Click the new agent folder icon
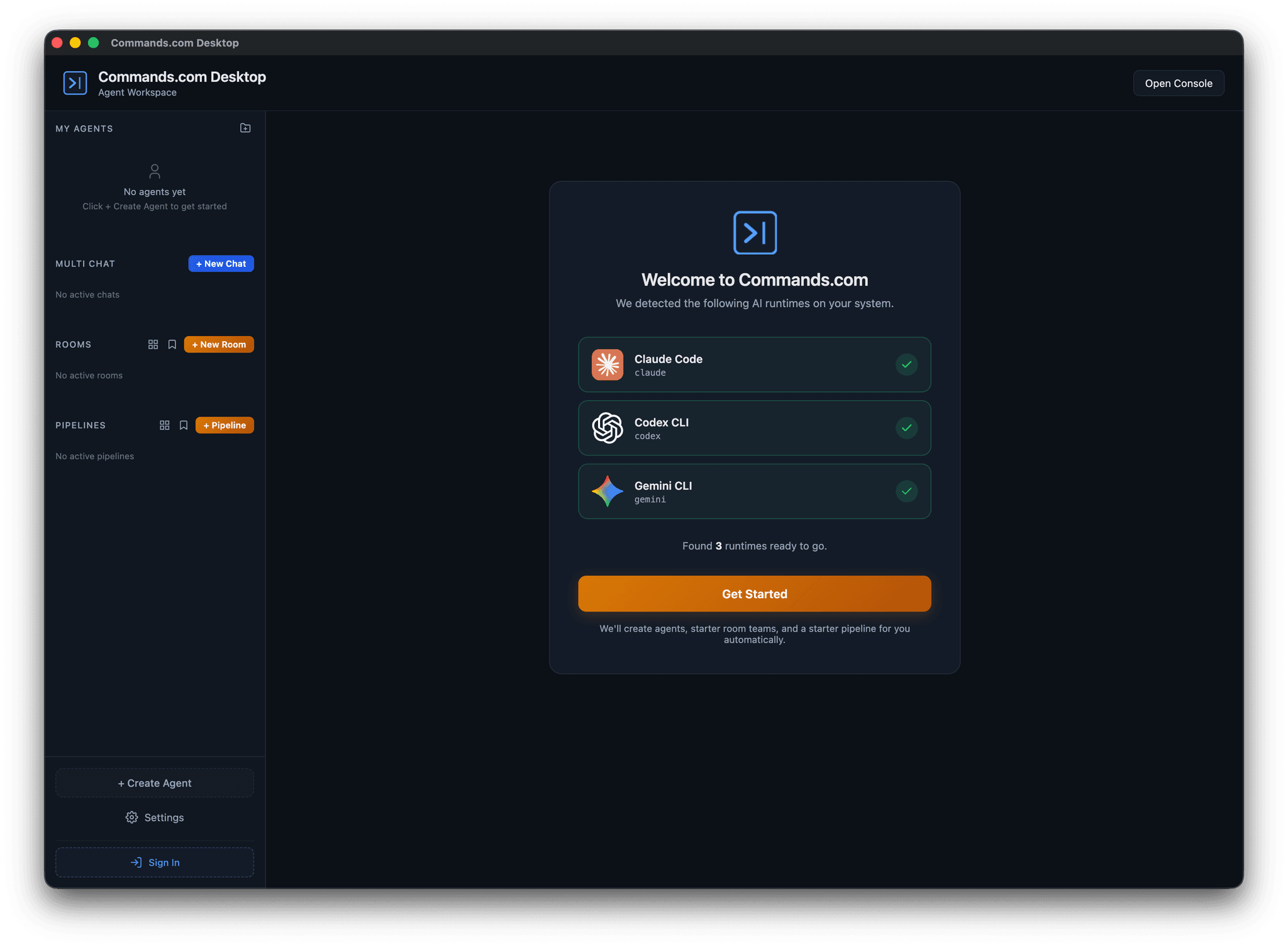The height and width of the screenshot is (947, 1288). pos(245,128)
